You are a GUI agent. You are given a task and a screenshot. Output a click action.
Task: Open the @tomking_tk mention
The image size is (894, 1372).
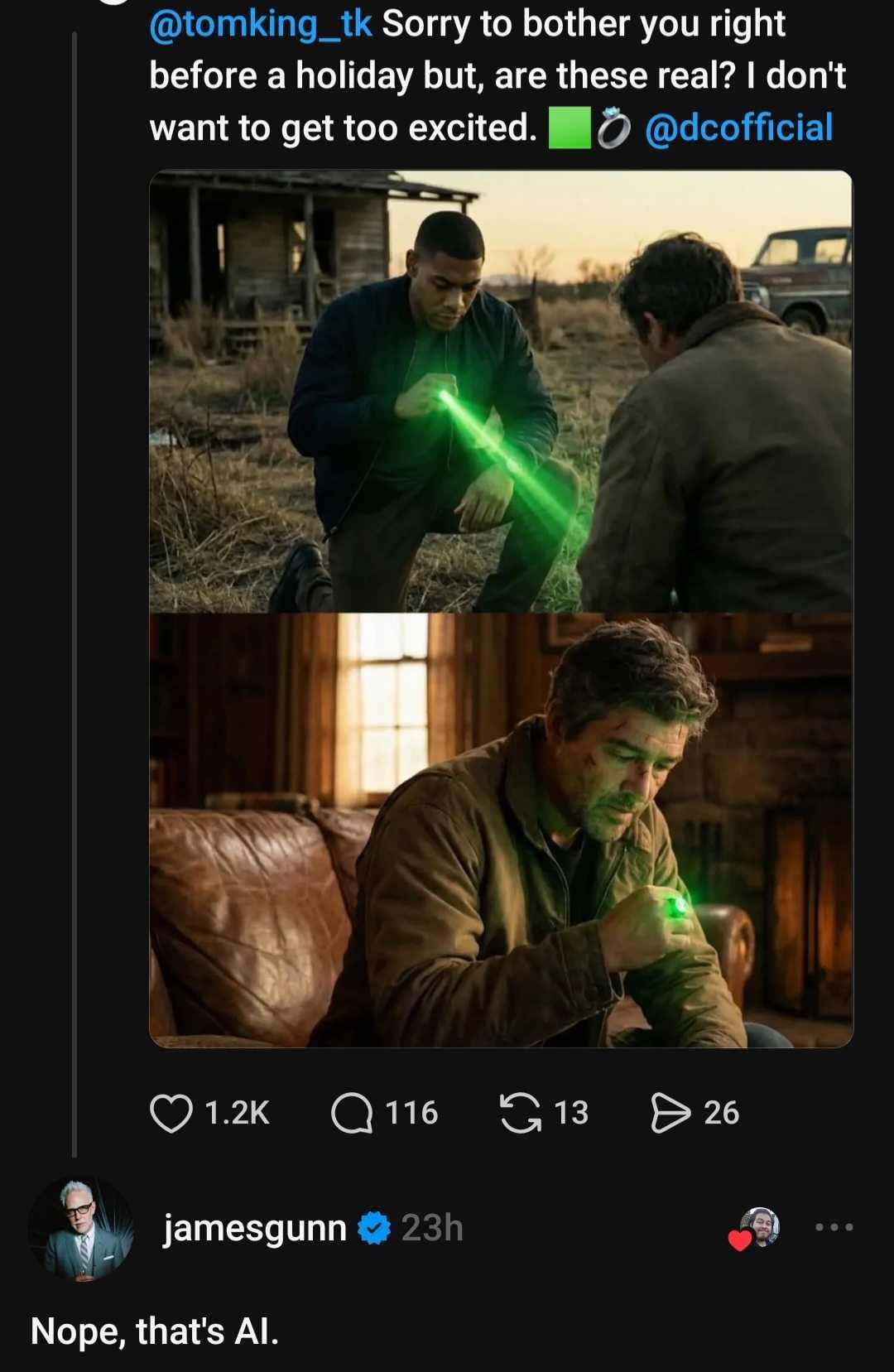coord(260,24)
